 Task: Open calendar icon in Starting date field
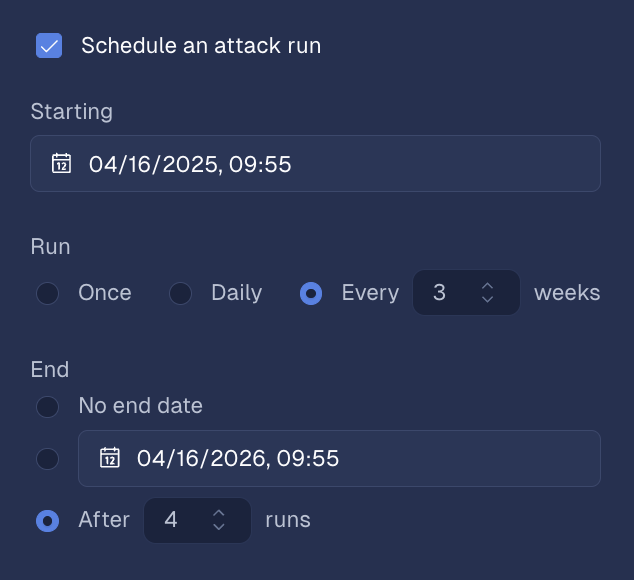61,164
